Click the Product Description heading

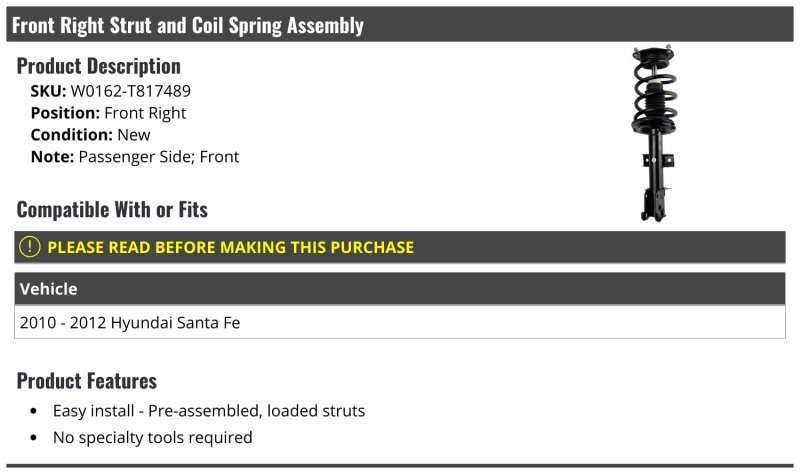(x=98, y=66)
